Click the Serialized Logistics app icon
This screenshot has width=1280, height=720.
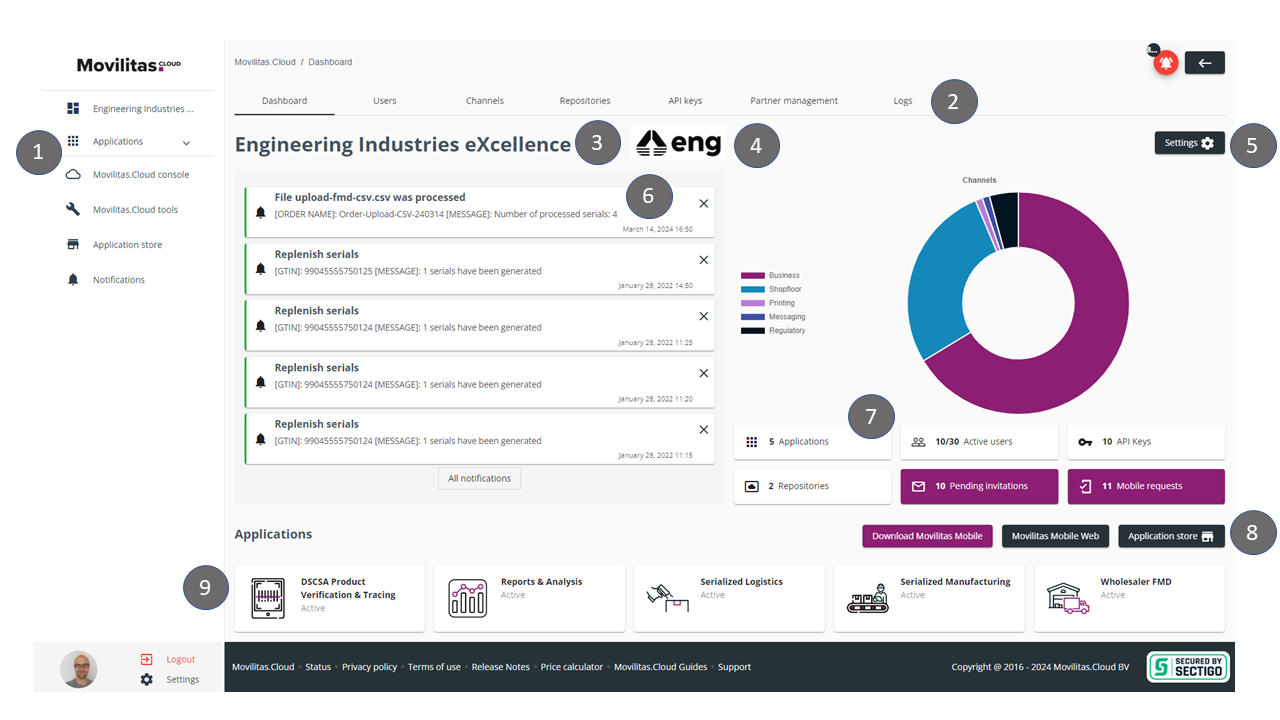point(667,598)
